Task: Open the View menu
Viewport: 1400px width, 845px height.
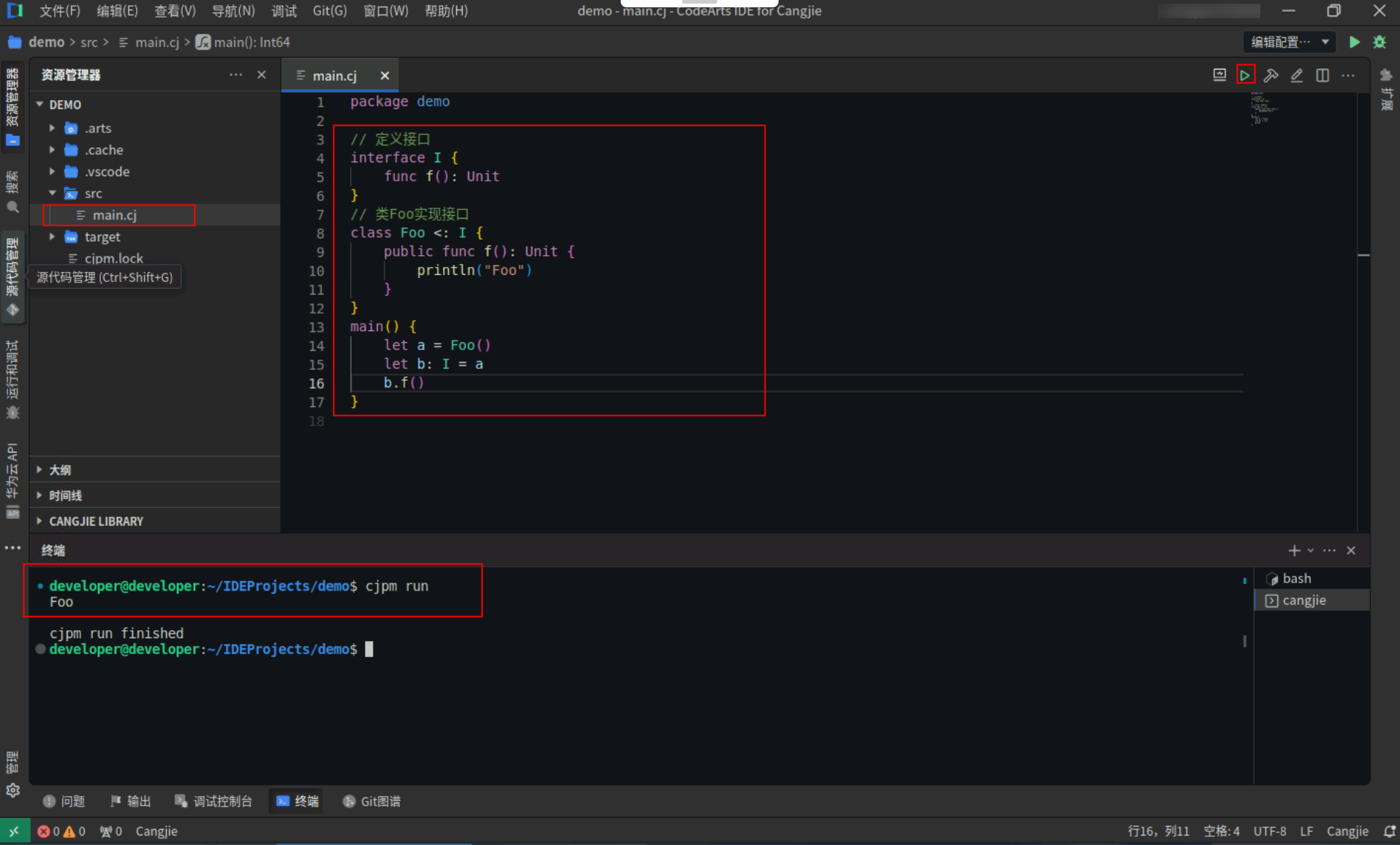Action: 175,11
